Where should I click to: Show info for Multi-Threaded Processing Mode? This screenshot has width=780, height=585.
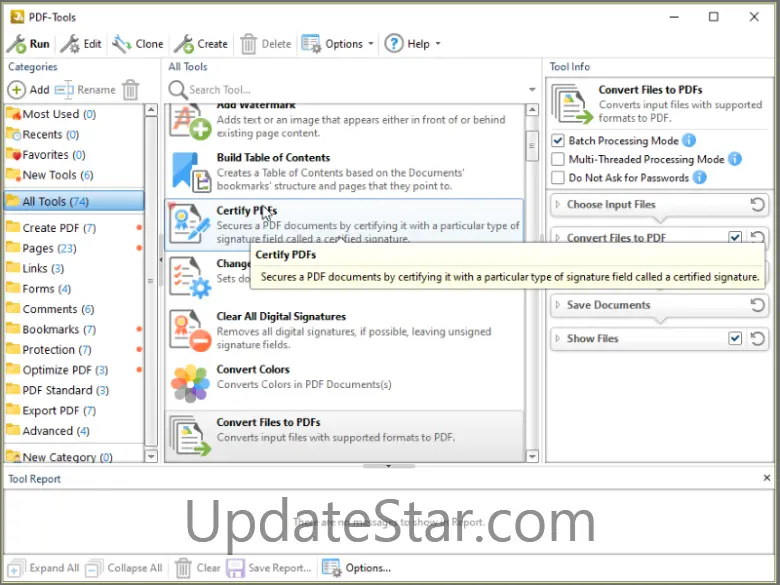pos(735,159)
